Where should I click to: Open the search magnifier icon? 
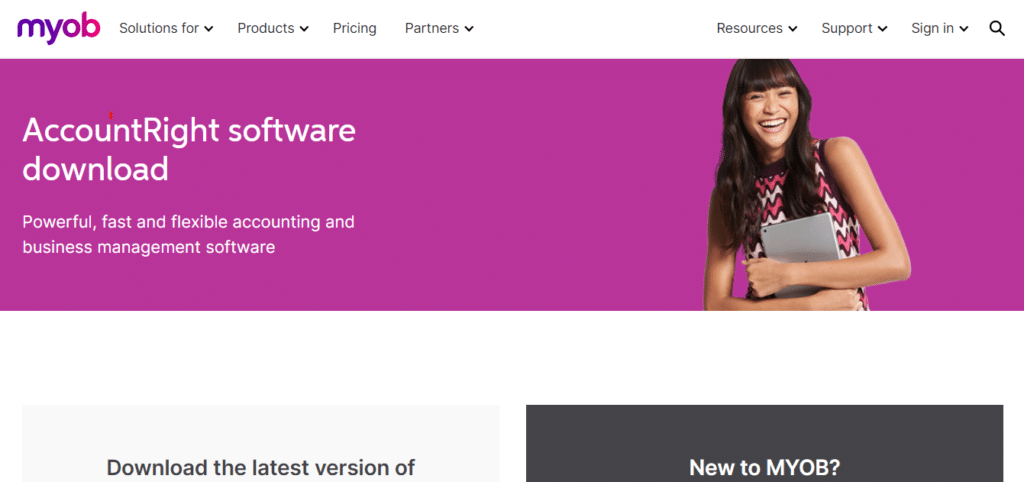click(x=996, y=28)
